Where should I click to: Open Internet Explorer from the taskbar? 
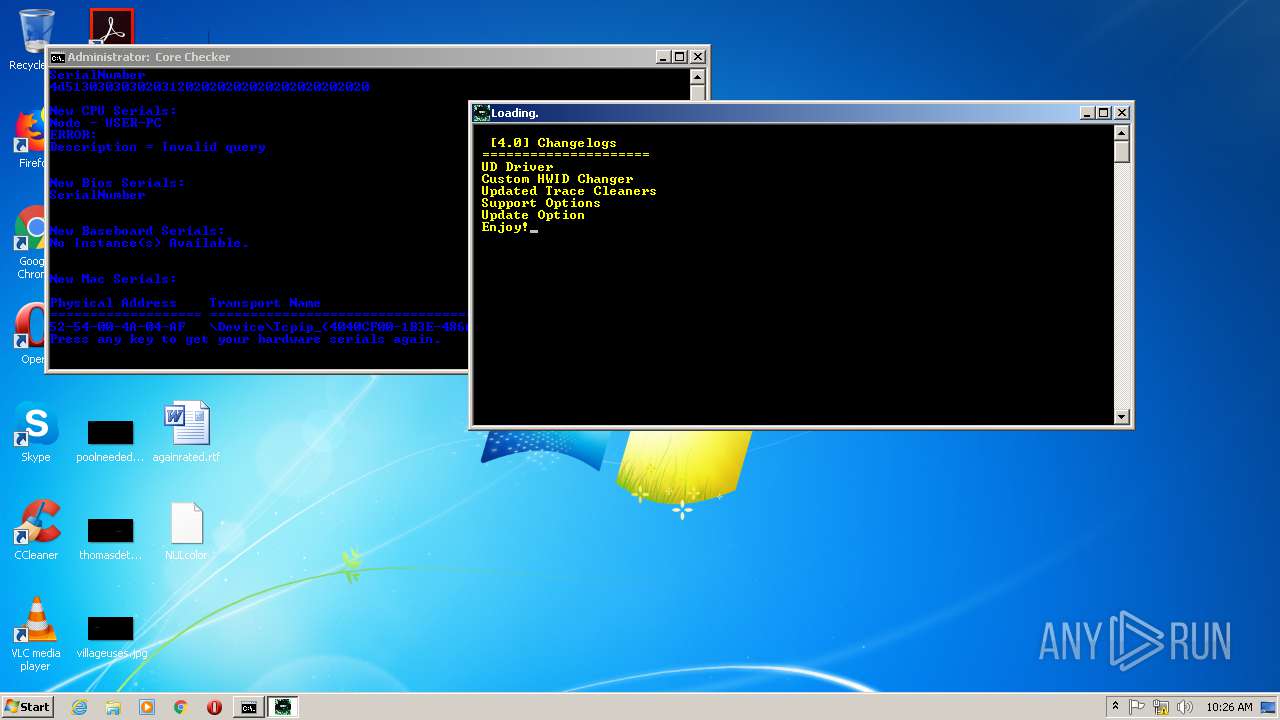[79, 707]
